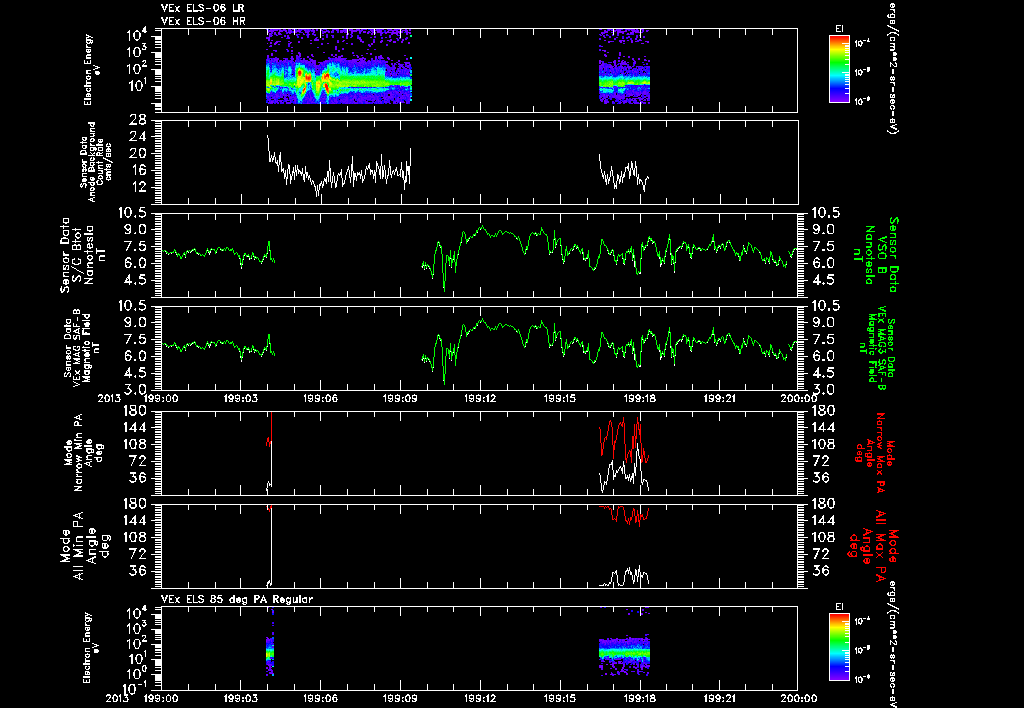Click the ELS-06 electron energy spectrogram panel

click(479, 70)
